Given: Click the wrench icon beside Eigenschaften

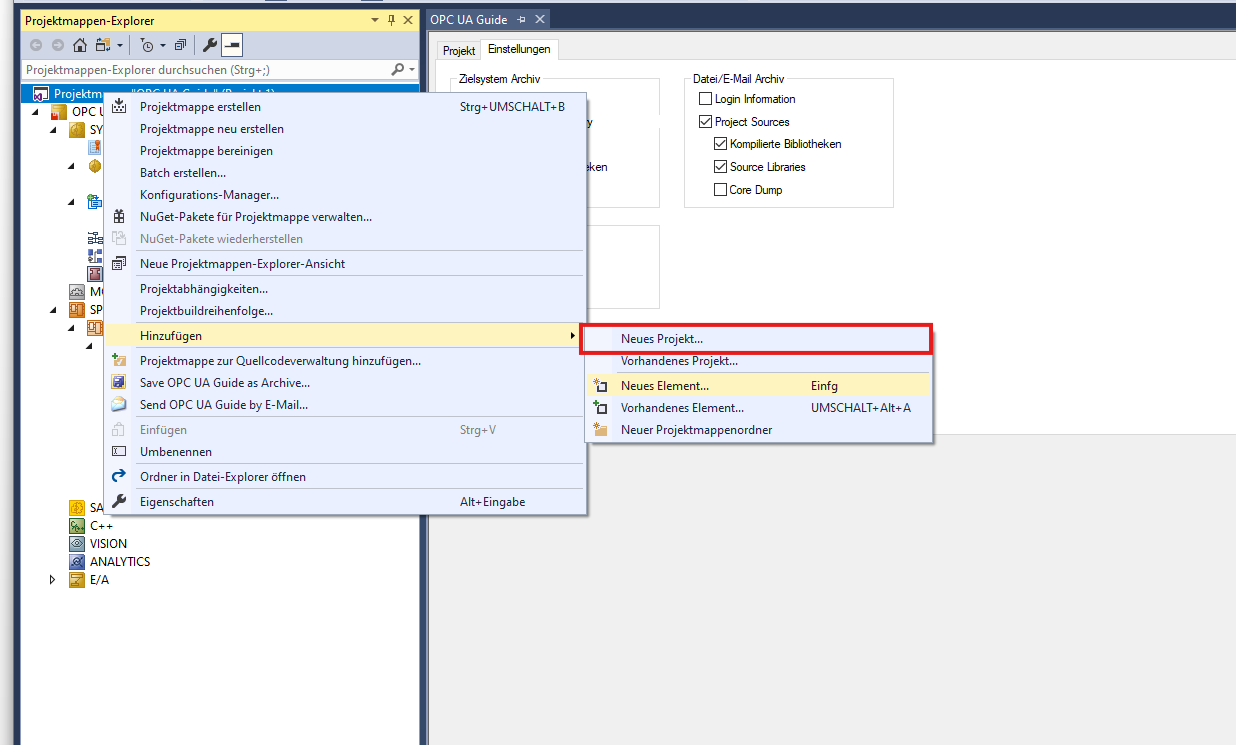Looking at the screenshot, I should click(119, 502).
